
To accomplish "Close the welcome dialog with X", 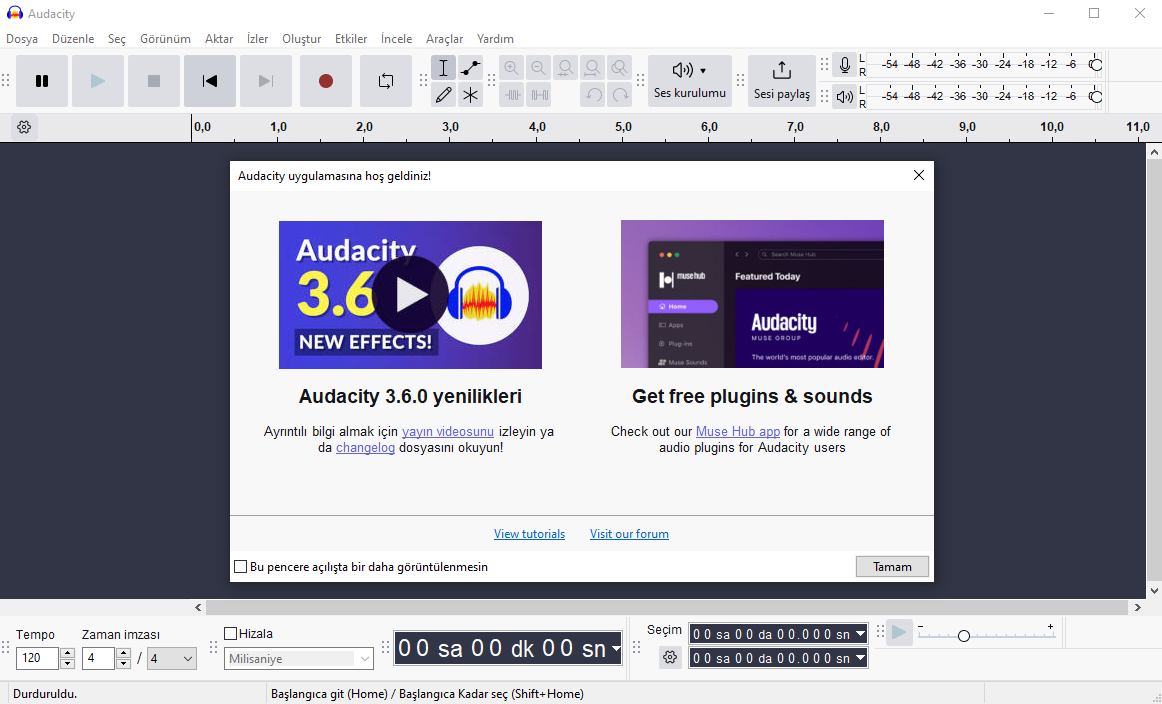I will click(x=919, y=175).
